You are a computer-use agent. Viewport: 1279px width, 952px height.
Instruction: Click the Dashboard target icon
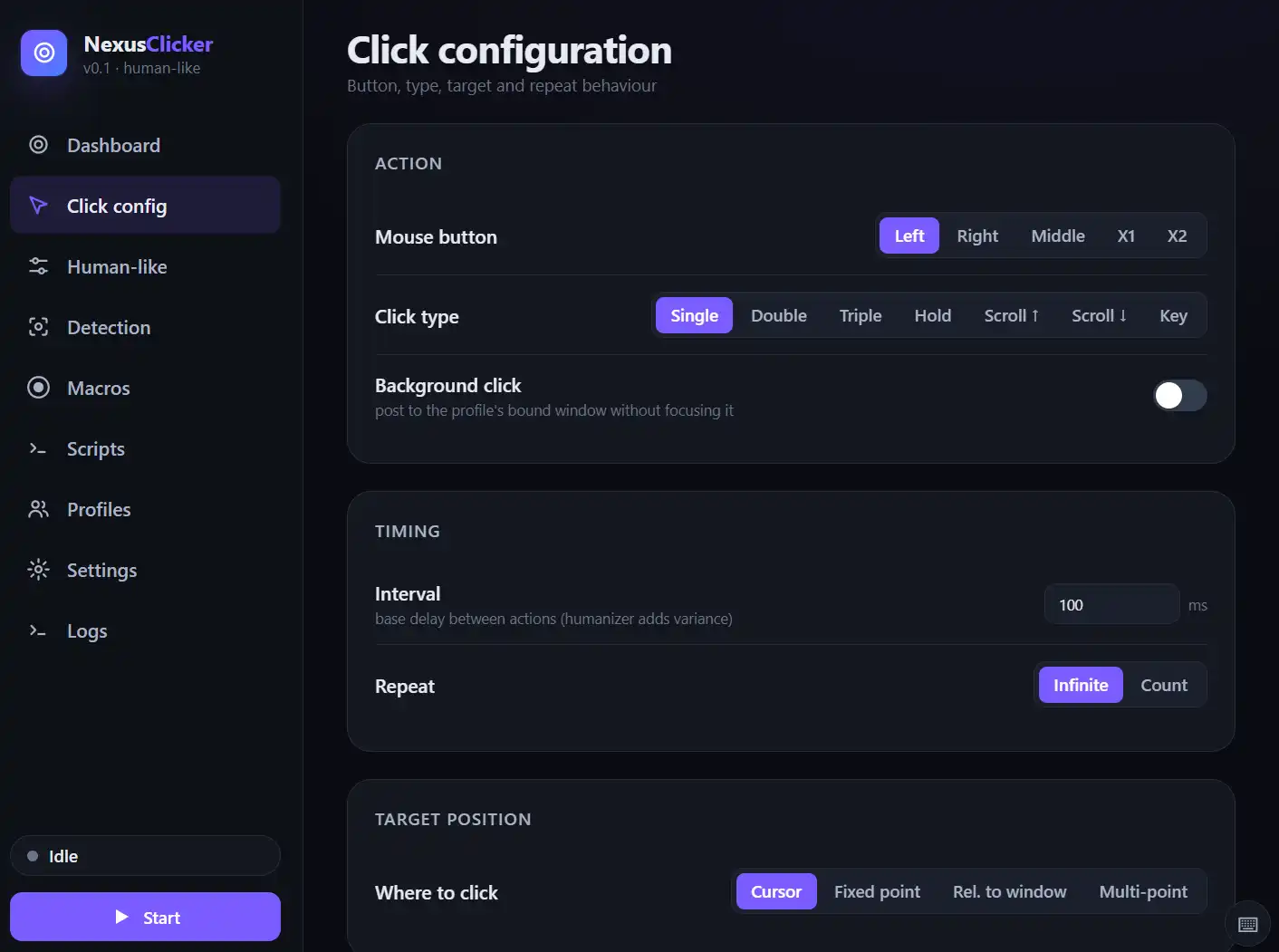(38, 145)
